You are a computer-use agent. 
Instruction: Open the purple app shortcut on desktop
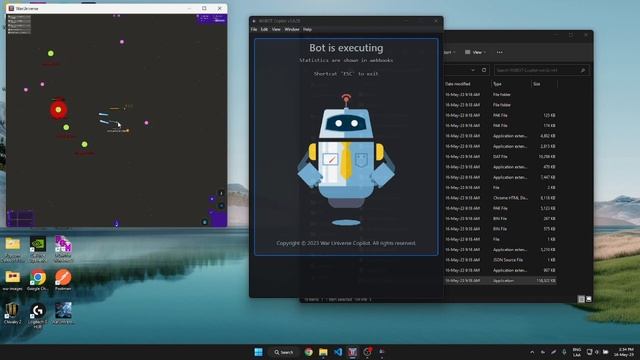click(x=63, y=249)
